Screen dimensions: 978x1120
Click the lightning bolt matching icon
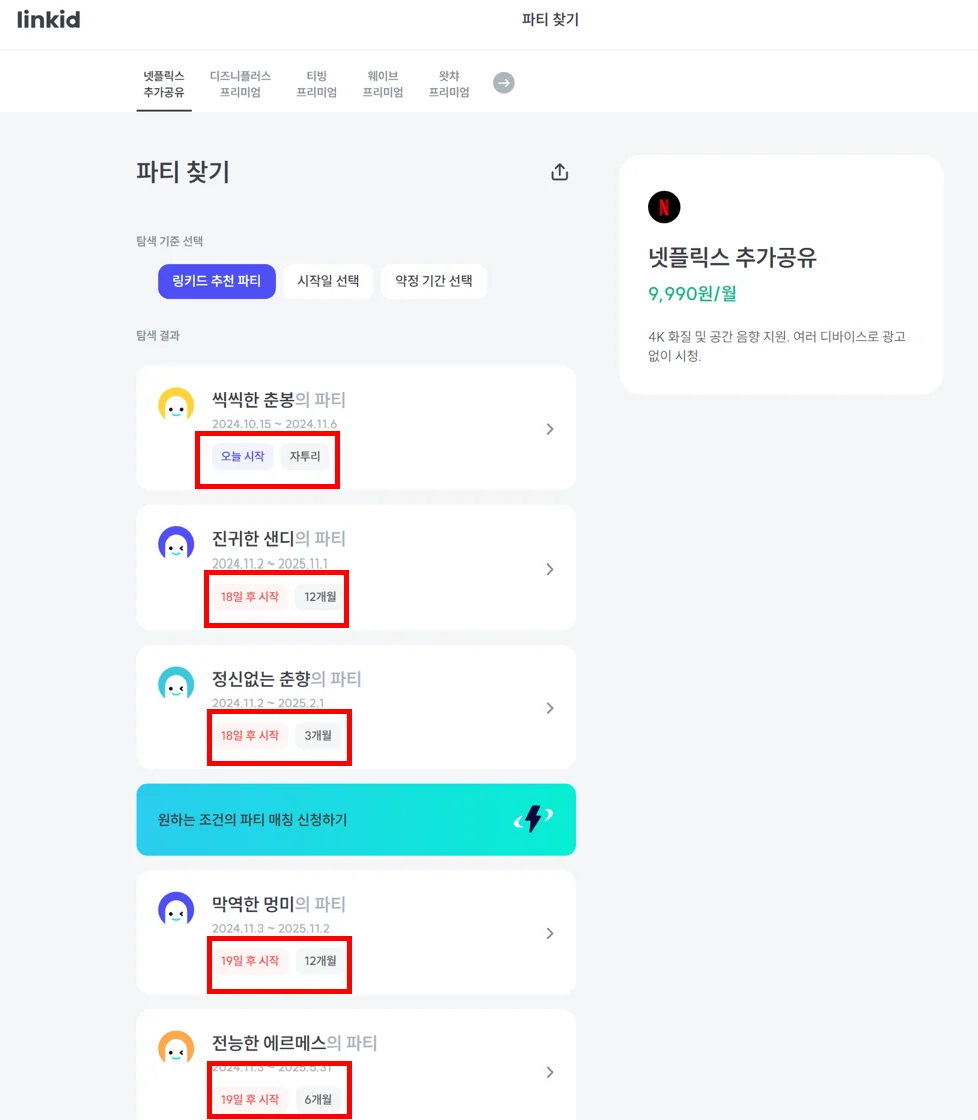click(x=533, y=820)
